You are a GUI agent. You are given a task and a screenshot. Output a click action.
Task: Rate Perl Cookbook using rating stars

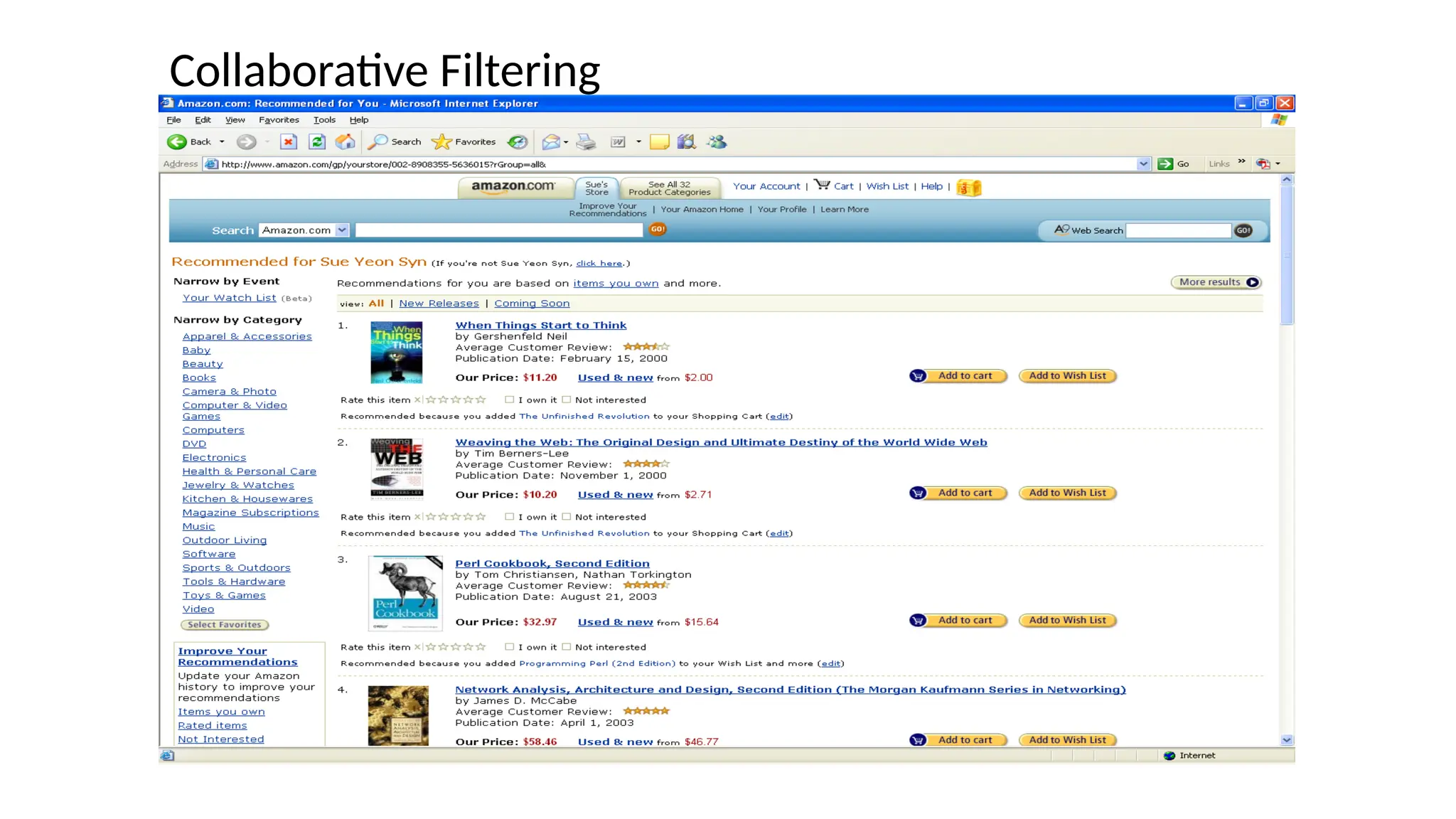tap(456, 647)
